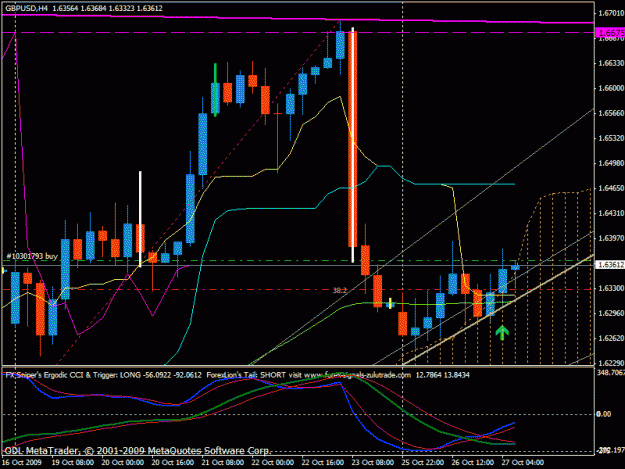Screen dimensions: 625x469
Task: Click the 27 Oct 04:00 time label
Action: tap(523, 463)
